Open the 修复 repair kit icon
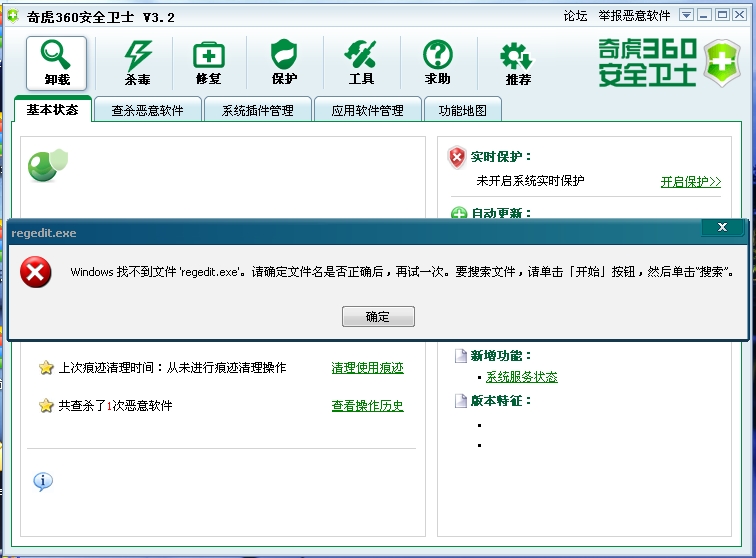Image resolution: width=756 pixels, height=558 pixels. 209,63
